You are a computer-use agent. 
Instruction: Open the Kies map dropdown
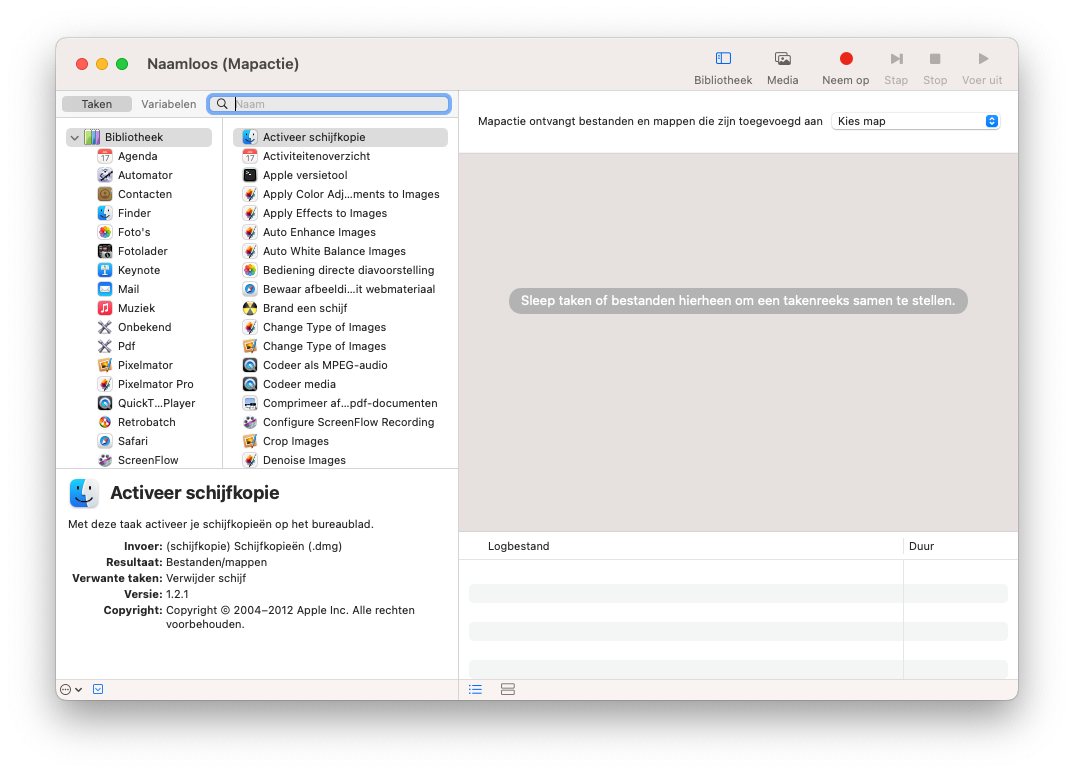coord(916,121)
